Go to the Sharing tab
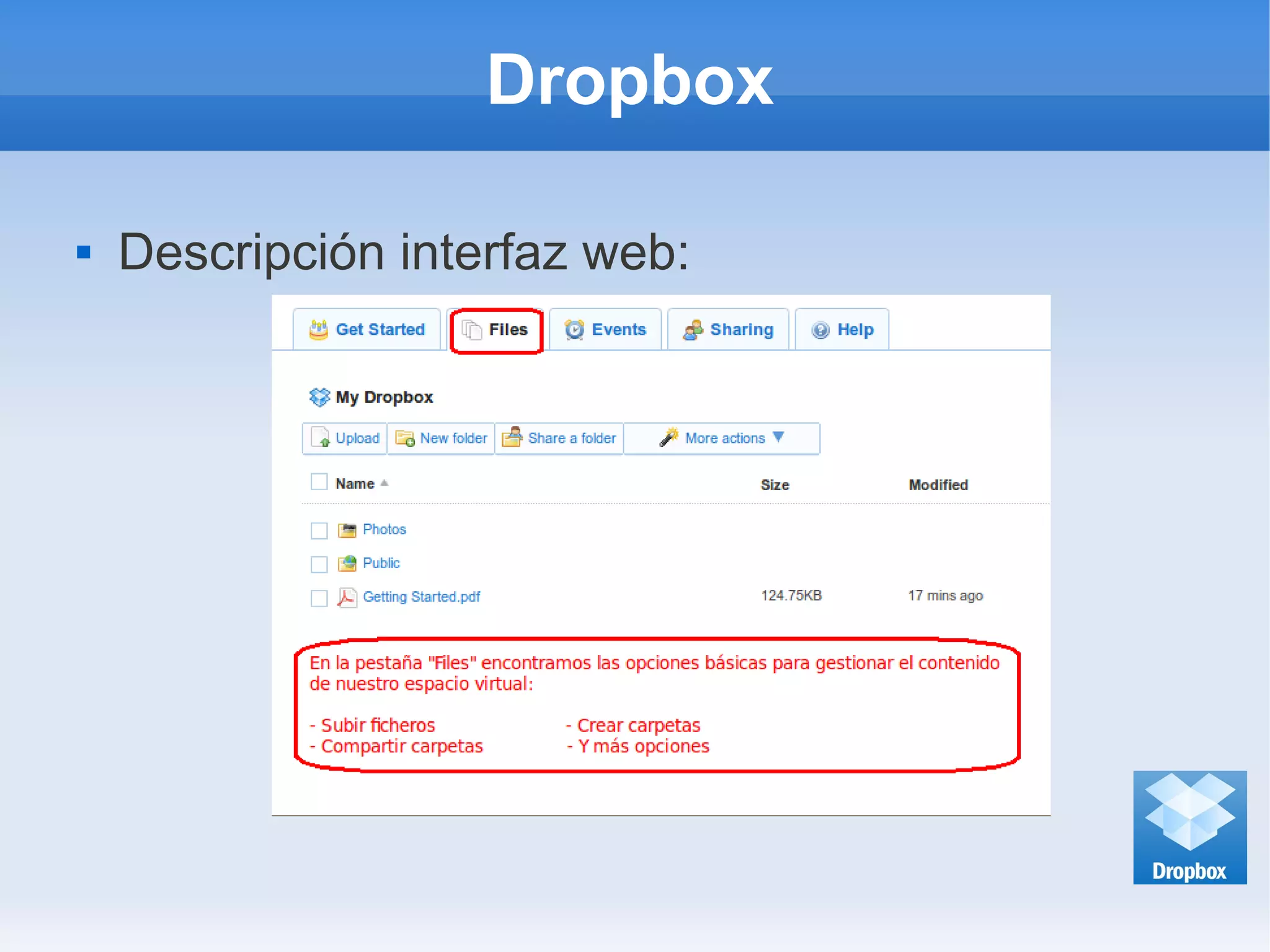The height and width of the screenshot is (952, 1270). point(728,329)
